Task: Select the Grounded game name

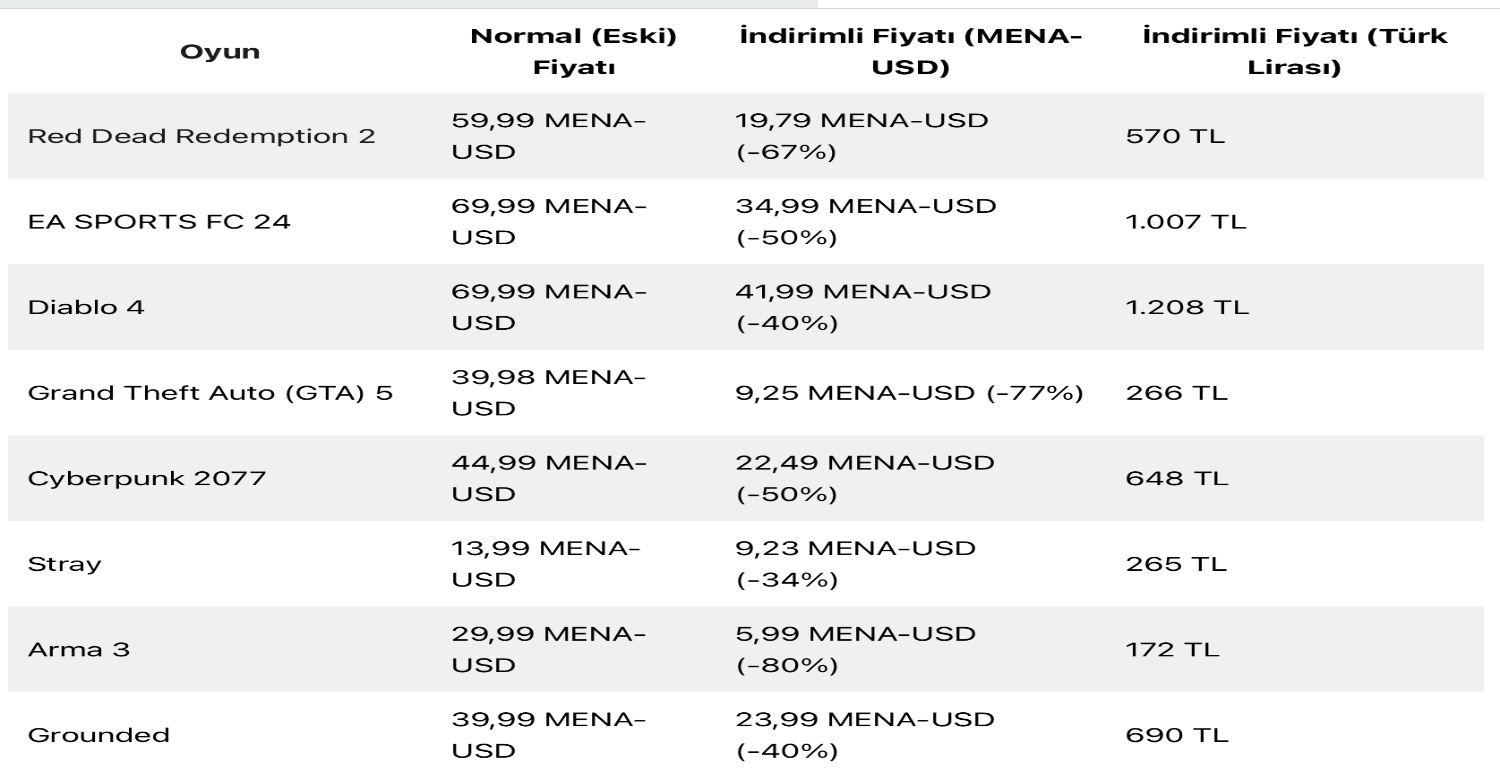Action: (x=98, y=735)
